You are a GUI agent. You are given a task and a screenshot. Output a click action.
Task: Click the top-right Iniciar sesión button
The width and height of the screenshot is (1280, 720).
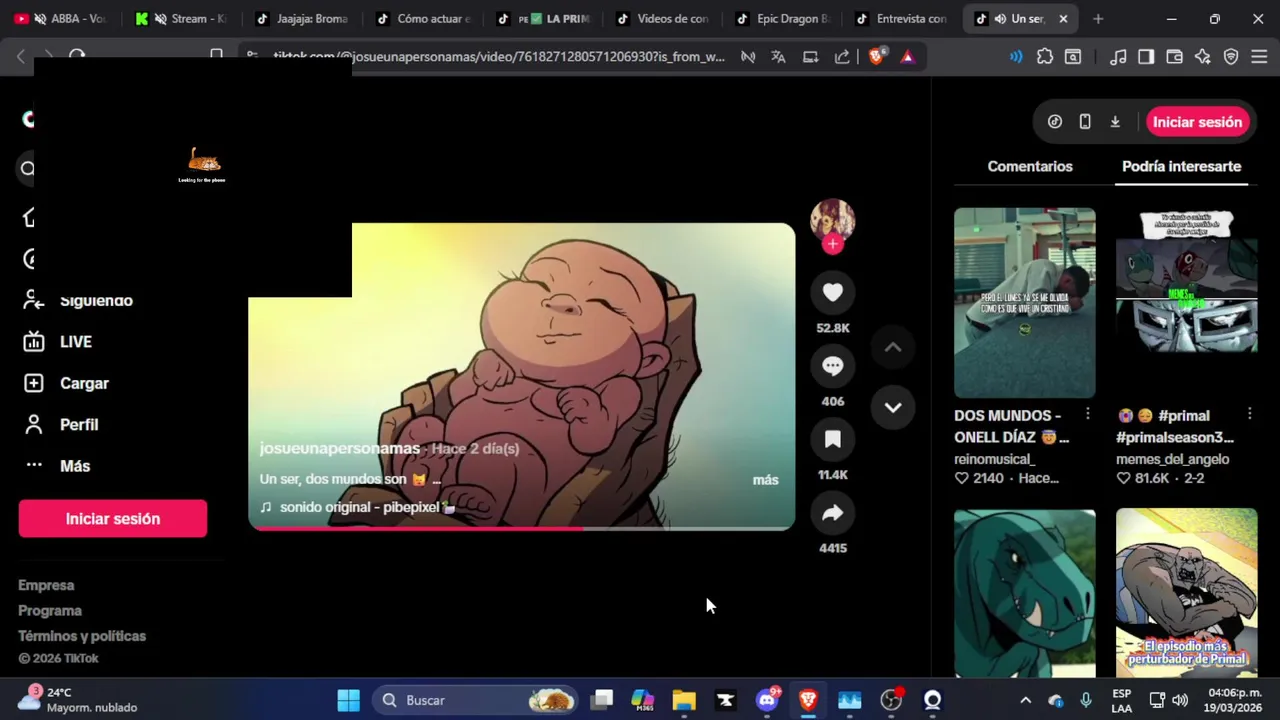tap(1197, 122)
